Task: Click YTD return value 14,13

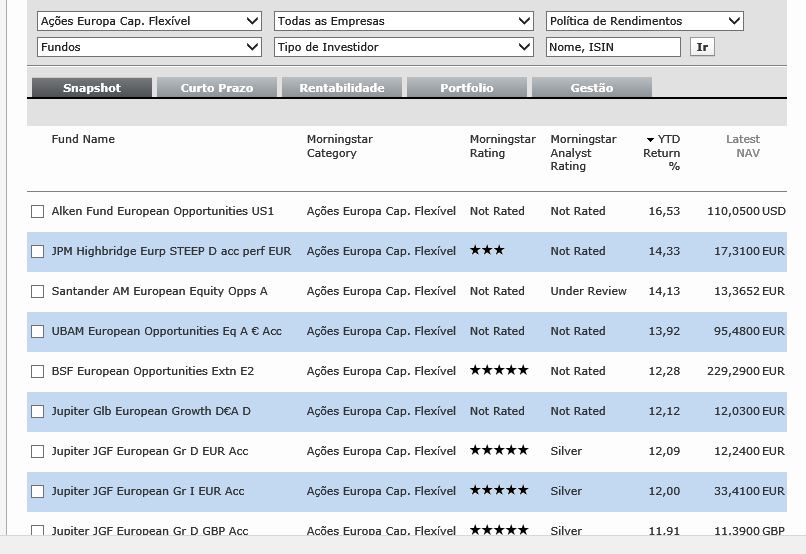Action: tap(664, 291)
